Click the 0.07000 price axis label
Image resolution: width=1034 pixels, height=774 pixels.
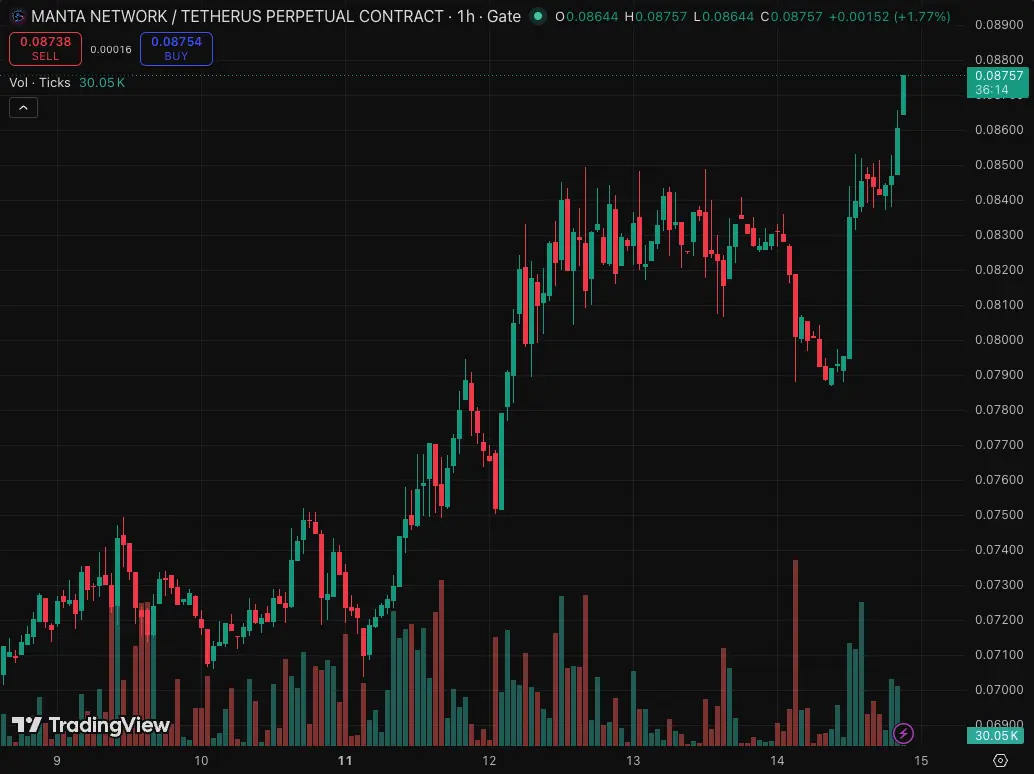[x=999, y=690]
